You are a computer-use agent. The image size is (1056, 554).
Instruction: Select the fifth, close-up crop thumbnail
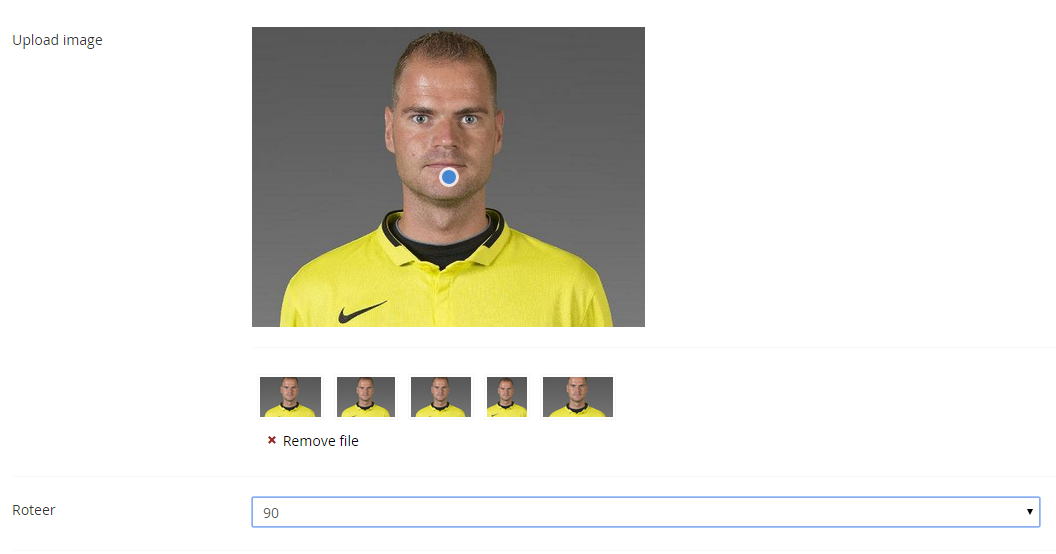578,397
